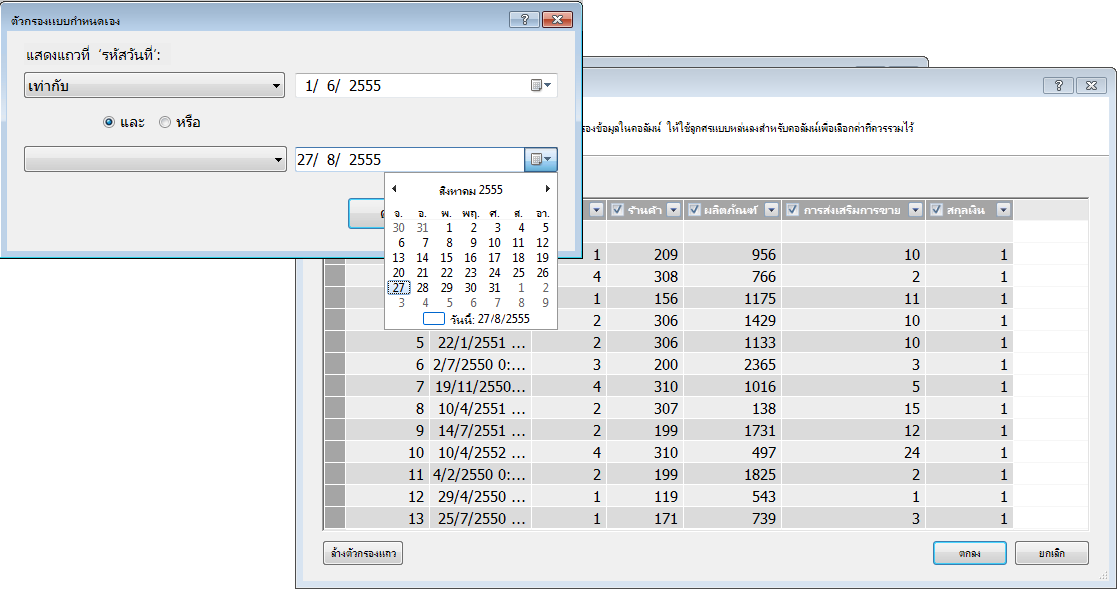Open the empty second operator dropdown
This screenshot has height=589, width=1117.
155,160
